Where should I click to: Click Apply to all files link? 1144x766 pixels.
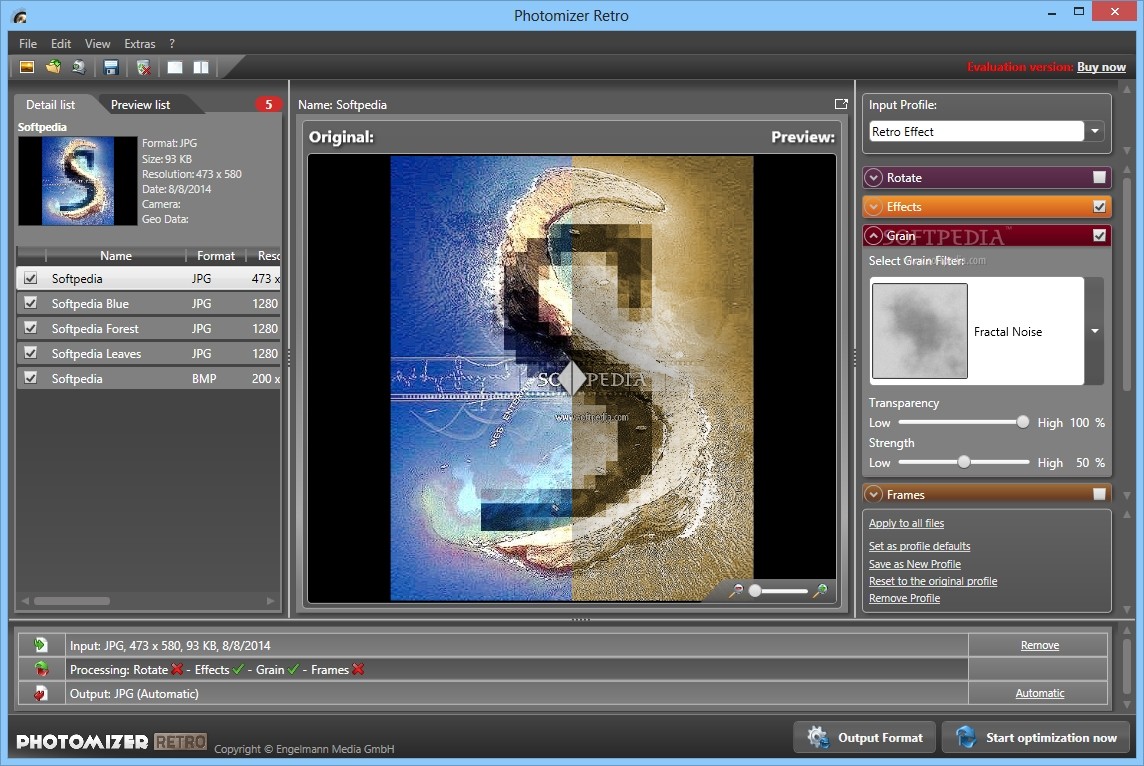[x=906, y=523]
